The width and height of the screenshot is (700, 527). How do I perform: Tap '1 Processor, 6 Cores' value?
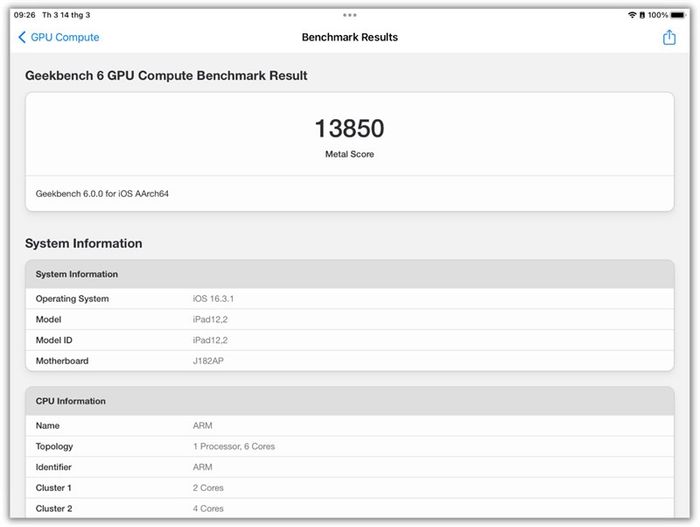click(x=234, y=446)
